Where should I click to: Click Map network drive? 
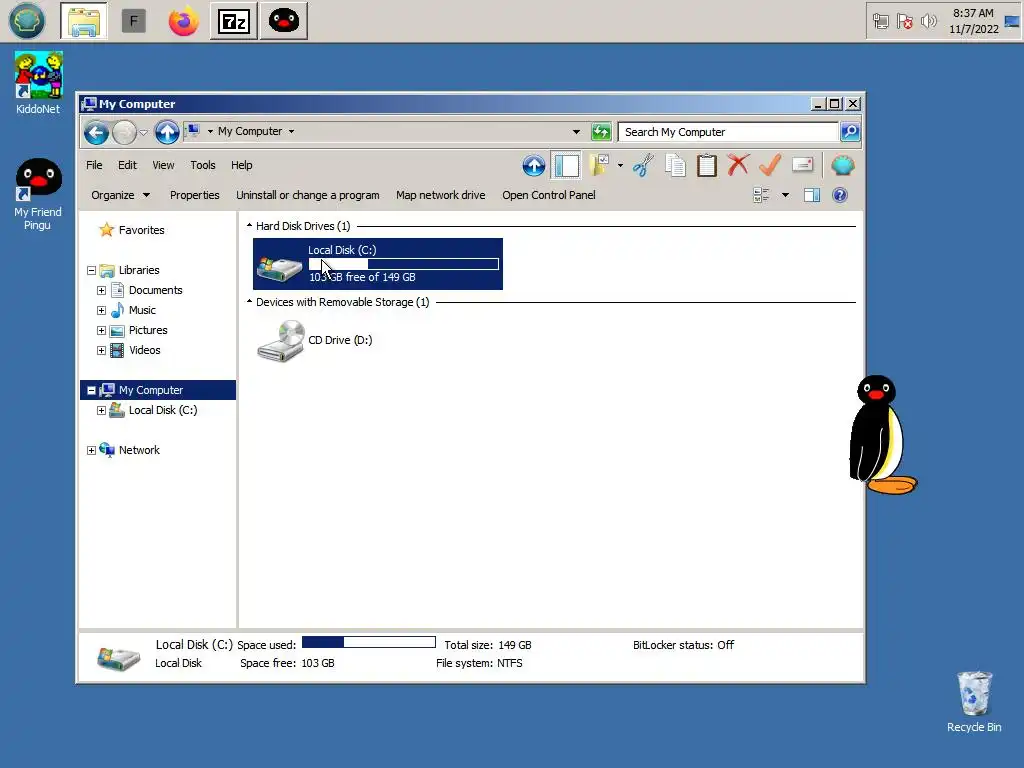click(440, 195)
